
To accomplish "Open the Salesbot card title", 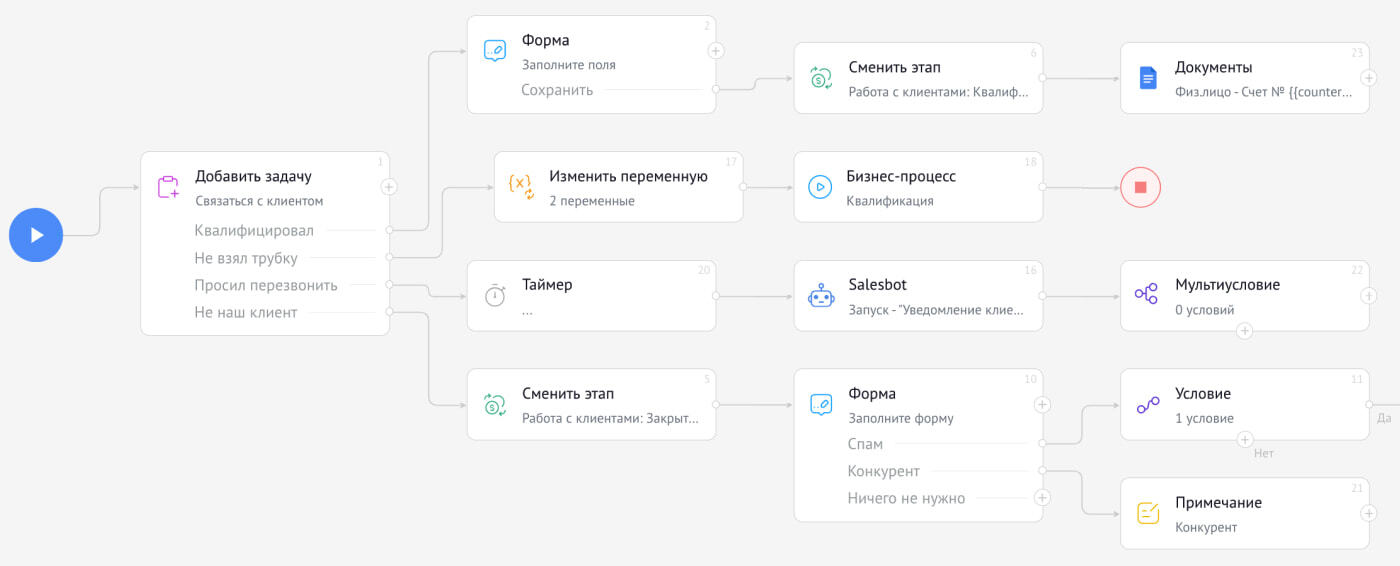I will click(878, 285).
